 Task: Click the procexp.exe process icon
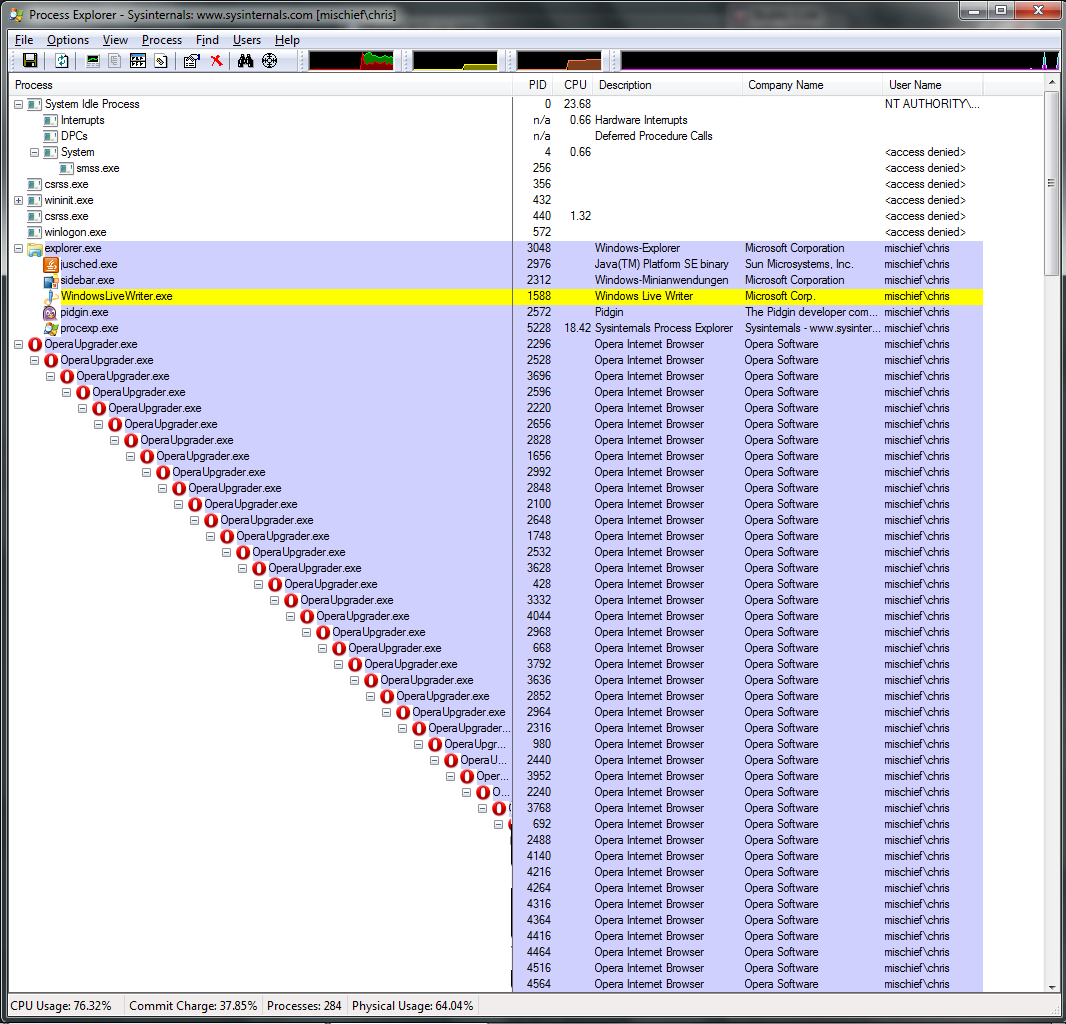coord(50,328)
